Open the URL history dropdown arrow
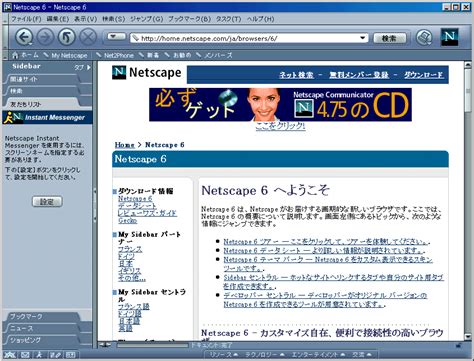 (x=363, y=38)
